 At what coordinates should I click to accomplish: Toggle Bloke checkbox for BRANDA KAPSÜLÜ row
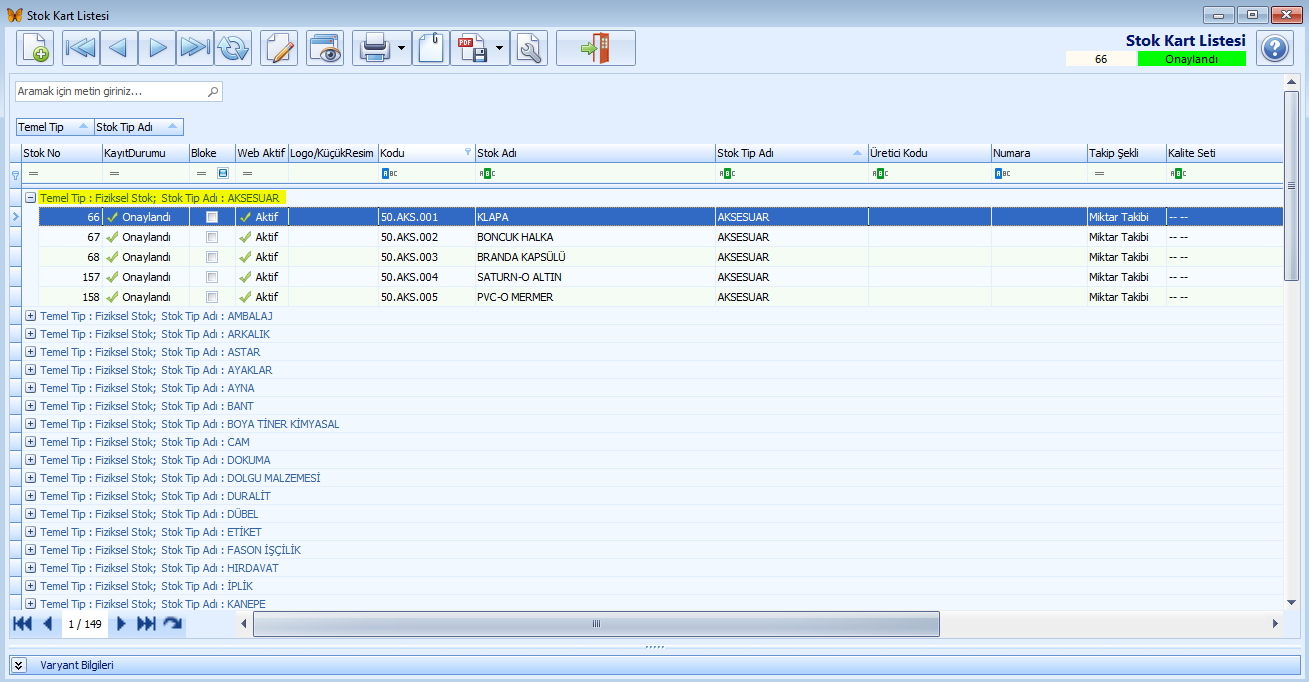pos(212,257)
